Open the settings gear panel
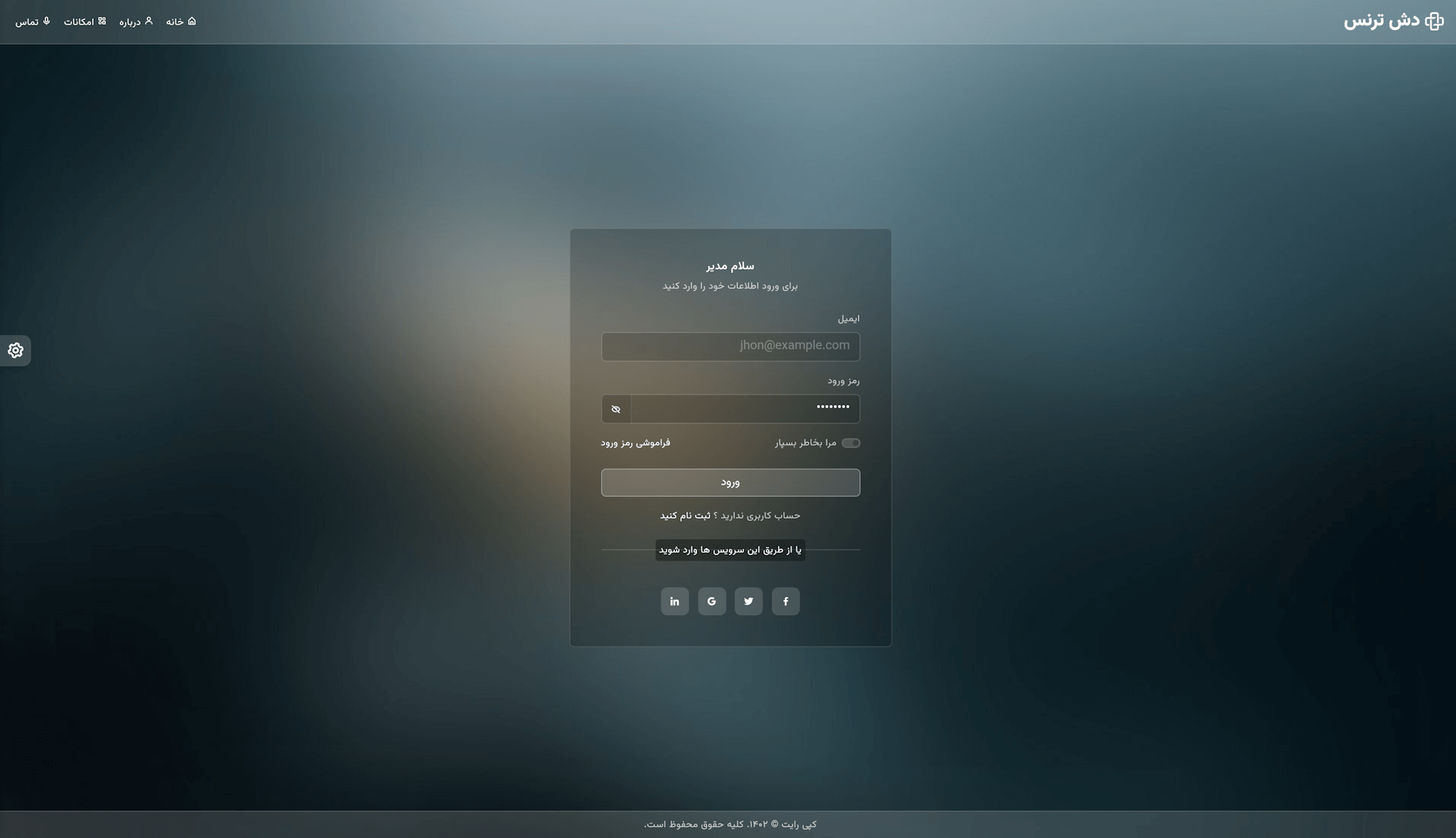 pyautogui.click(x=15, y=350)
